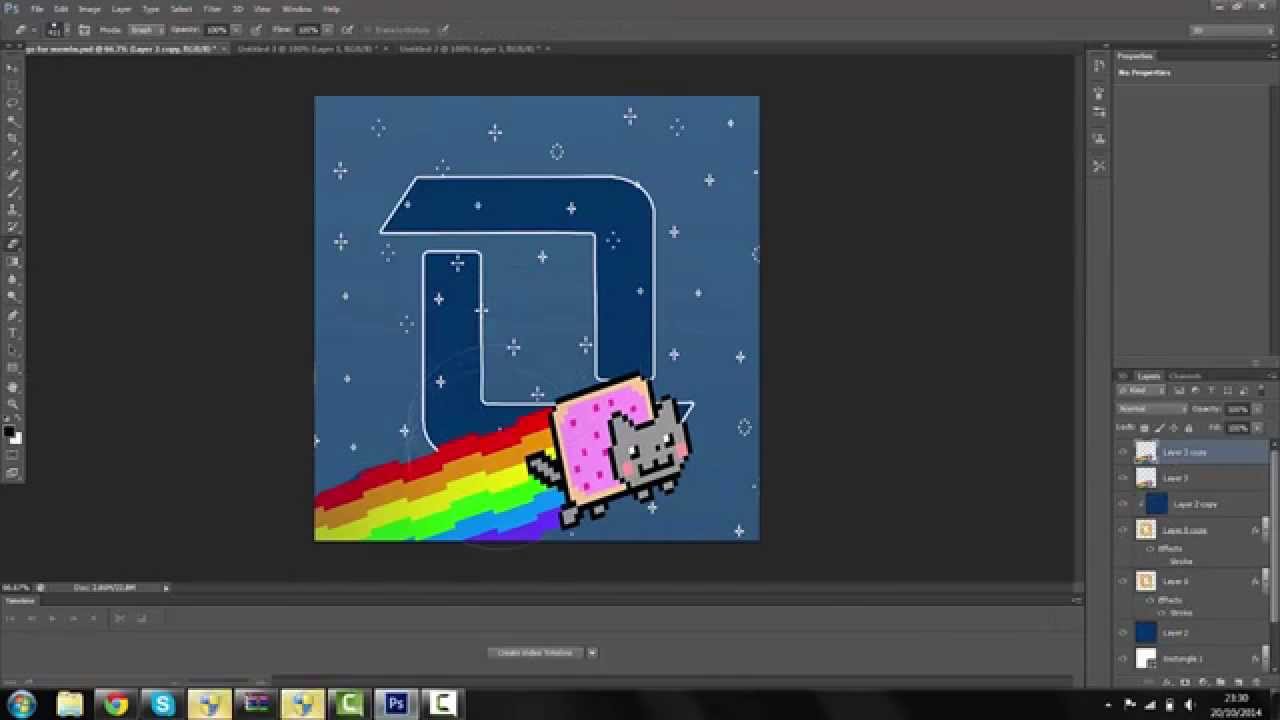Select the Eyedropper tool
This screenshot has height=720, width=1280.
(x=13, y=156)
